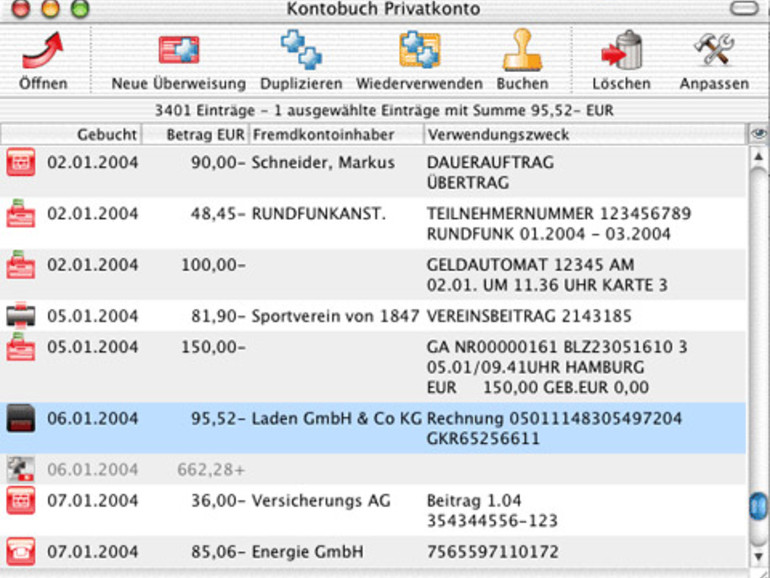Click the toolbar toggle pill in title bar
This screenshot has height=578, width=770.
[744, 8]
